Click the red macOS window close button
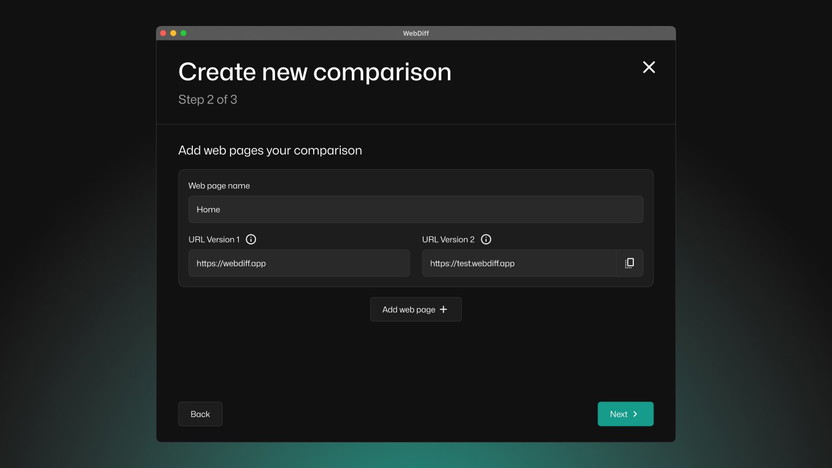This screenshot has width=832, height=468. pyautogui.click(x=163, y=33)
